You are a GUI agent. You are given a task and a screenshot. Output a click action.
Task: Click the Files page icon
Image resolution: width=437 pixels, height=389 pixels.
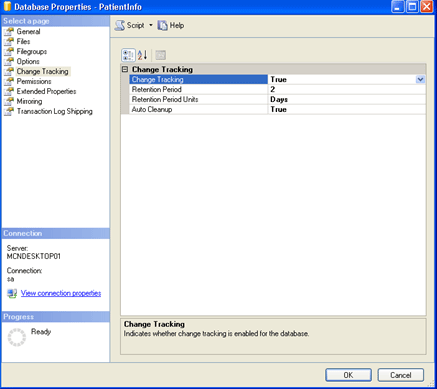[9, 42]
